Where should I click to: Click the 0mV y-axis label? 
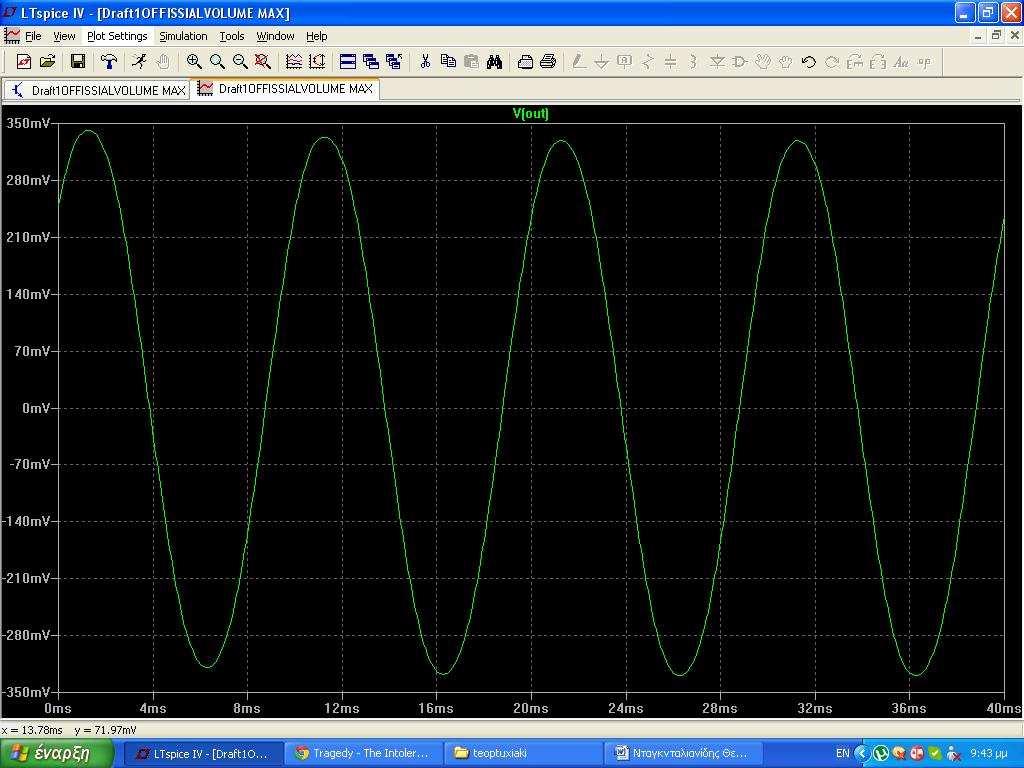coord(36,408)
